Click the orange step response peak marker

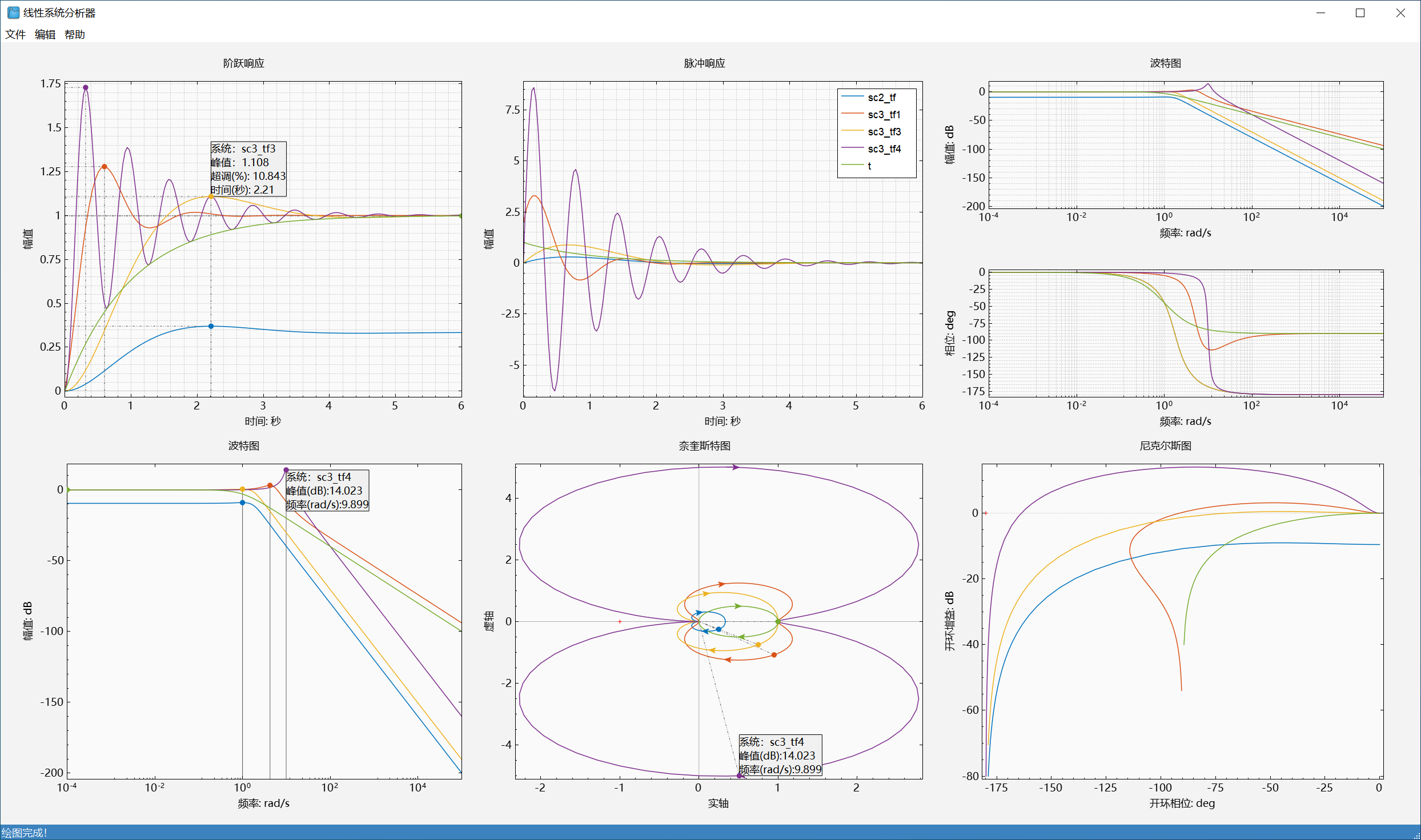coord(104,167)
